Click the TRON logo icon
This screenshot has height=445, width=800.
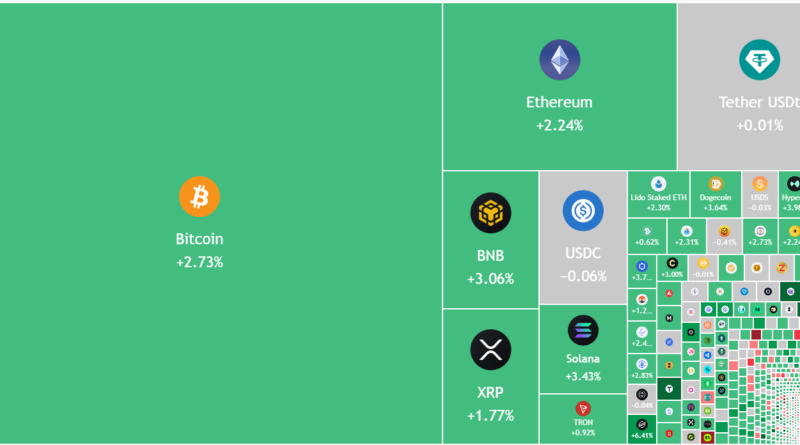pyautogui.click(x=583, y=408)
